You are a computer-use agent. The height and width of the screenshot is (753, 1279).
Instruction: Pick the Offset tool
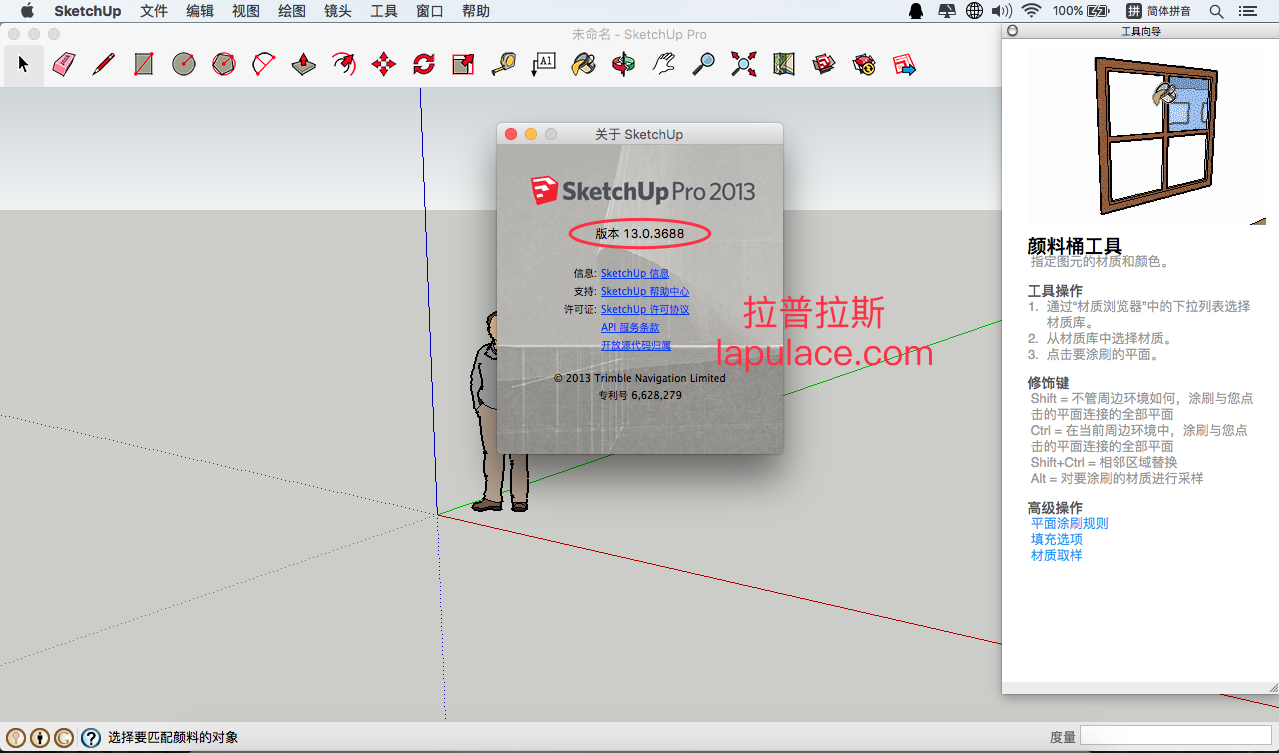coord(344,65)
